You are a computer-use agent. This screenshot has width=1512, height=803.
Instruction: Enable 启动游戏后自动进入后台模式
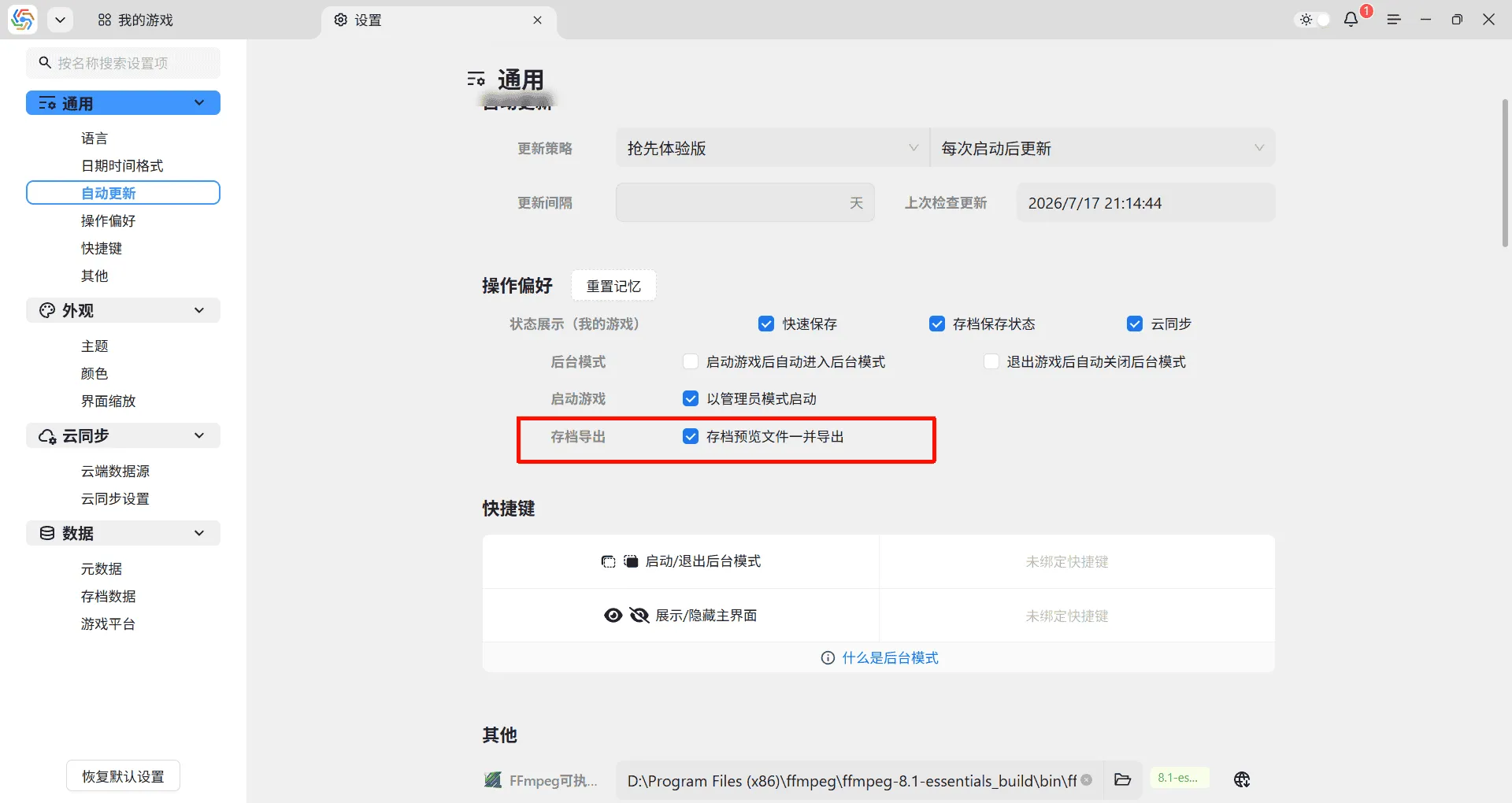[691, 361]
